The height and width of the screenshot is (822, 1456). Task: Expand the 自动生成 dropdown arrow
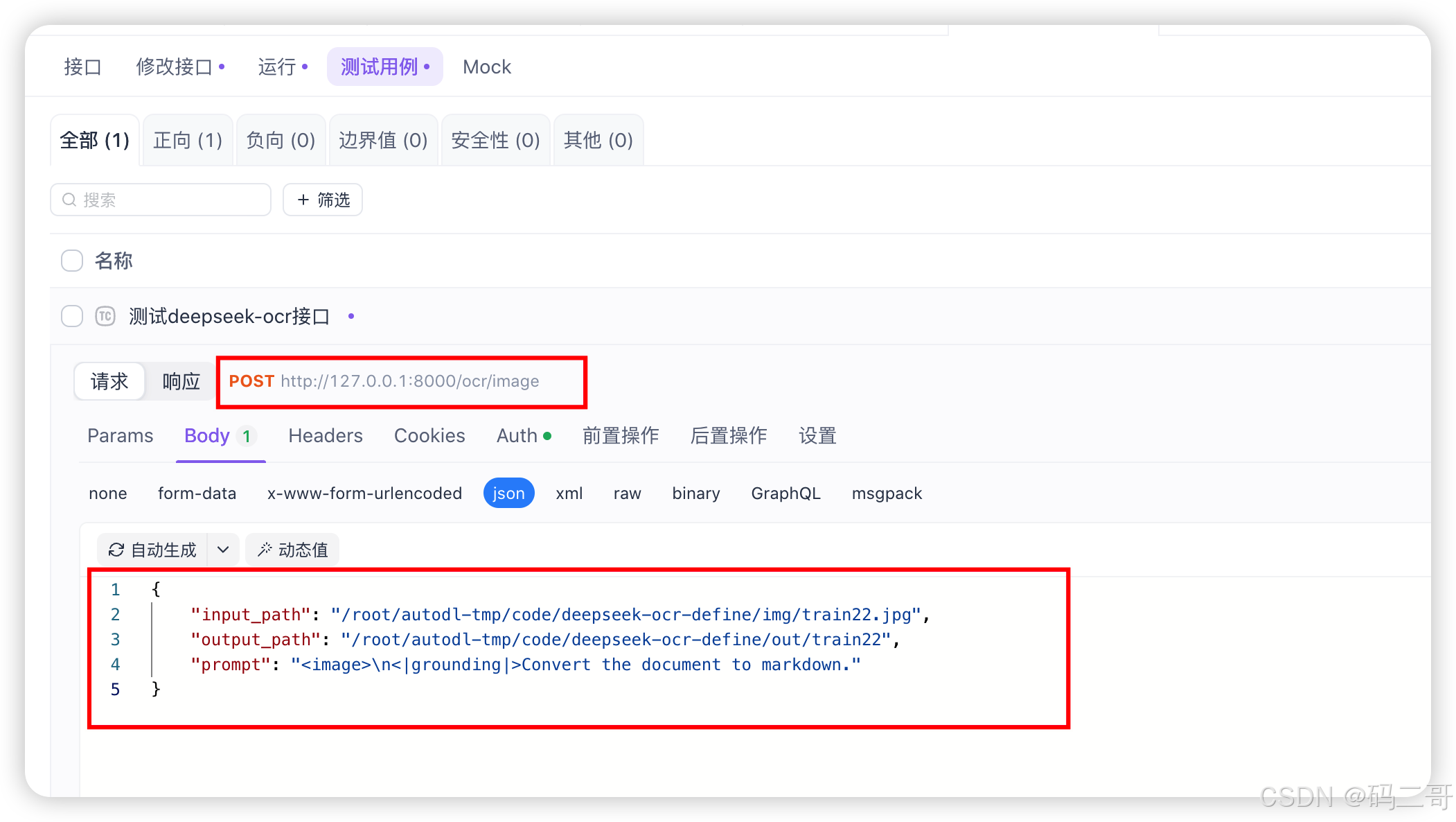tap(223, 550)
